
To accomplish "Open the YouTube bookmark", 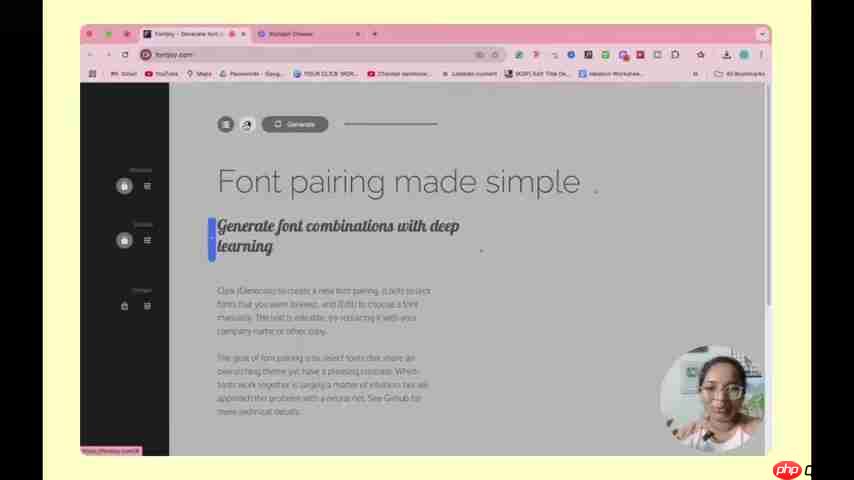I will click(161, 74).
